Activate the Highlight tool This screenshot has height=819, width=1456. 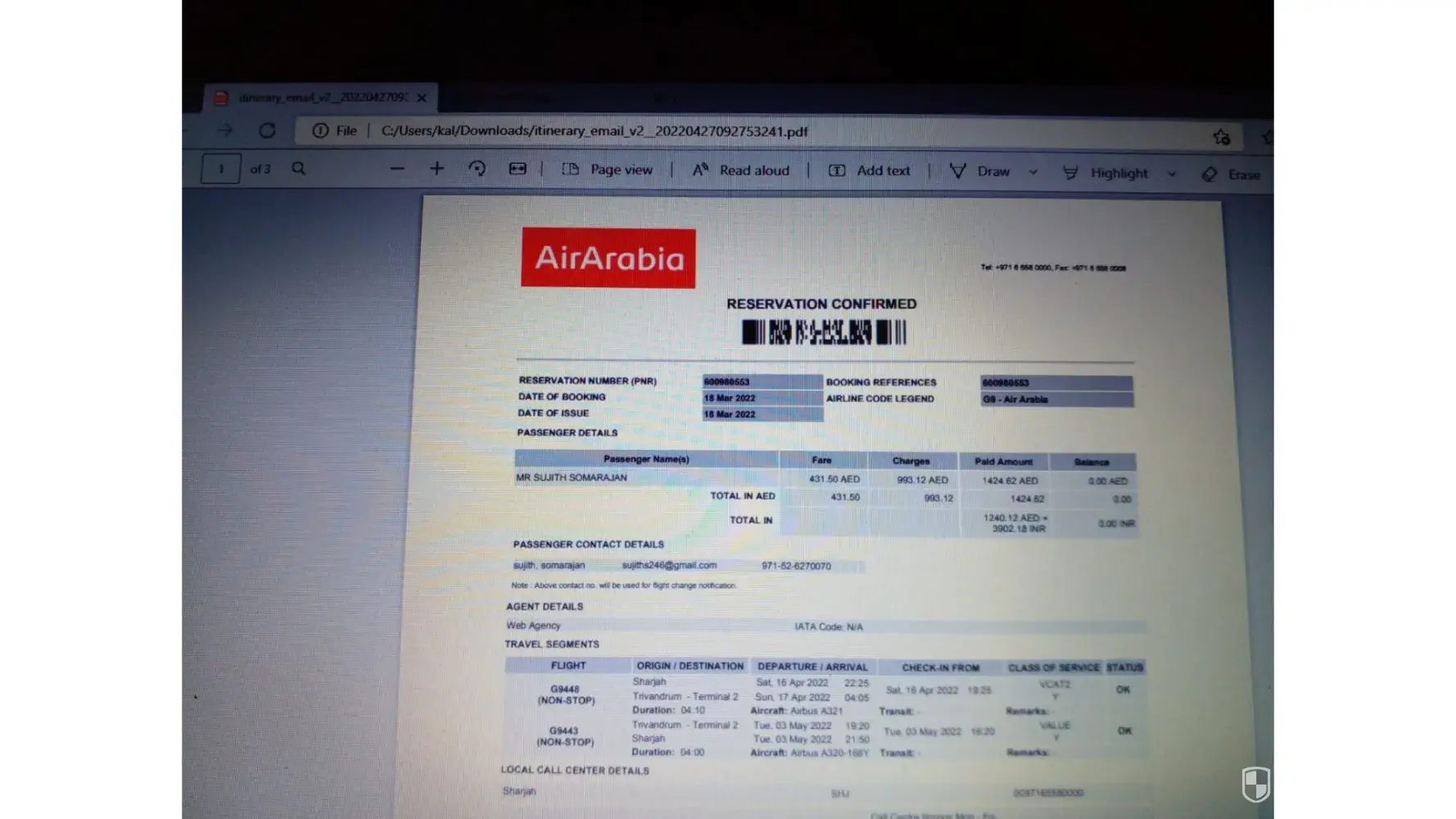1106,173
